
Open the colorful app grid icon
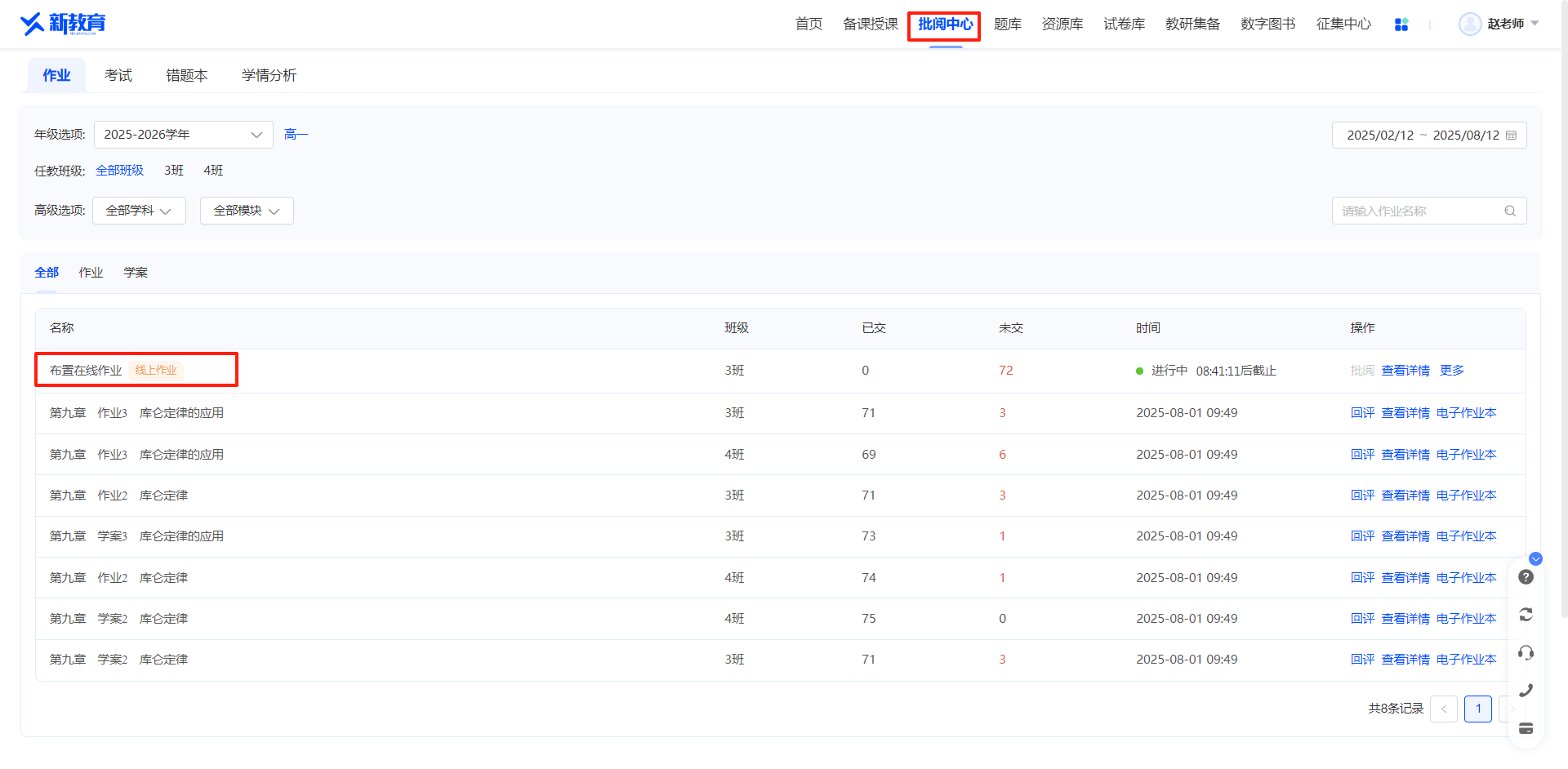(x=1401, y=24)
